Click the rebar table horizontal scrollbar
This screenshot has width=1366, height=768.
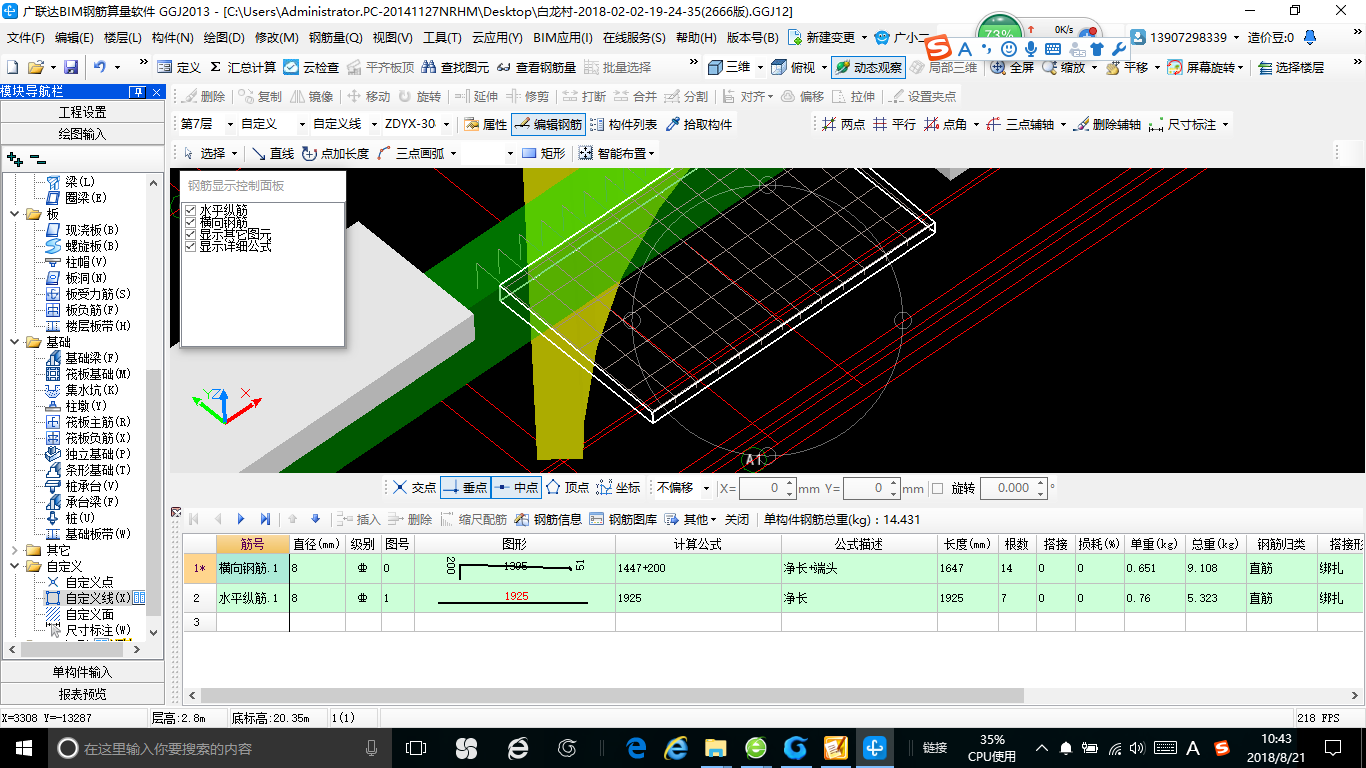[612, 695]
